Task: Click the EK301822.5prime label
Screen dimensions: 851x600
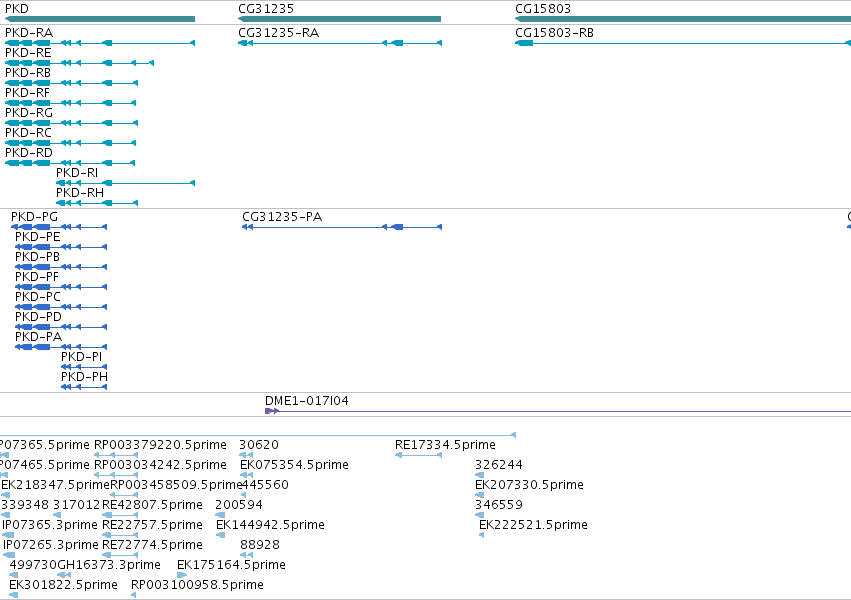Action: coord(63,585)
